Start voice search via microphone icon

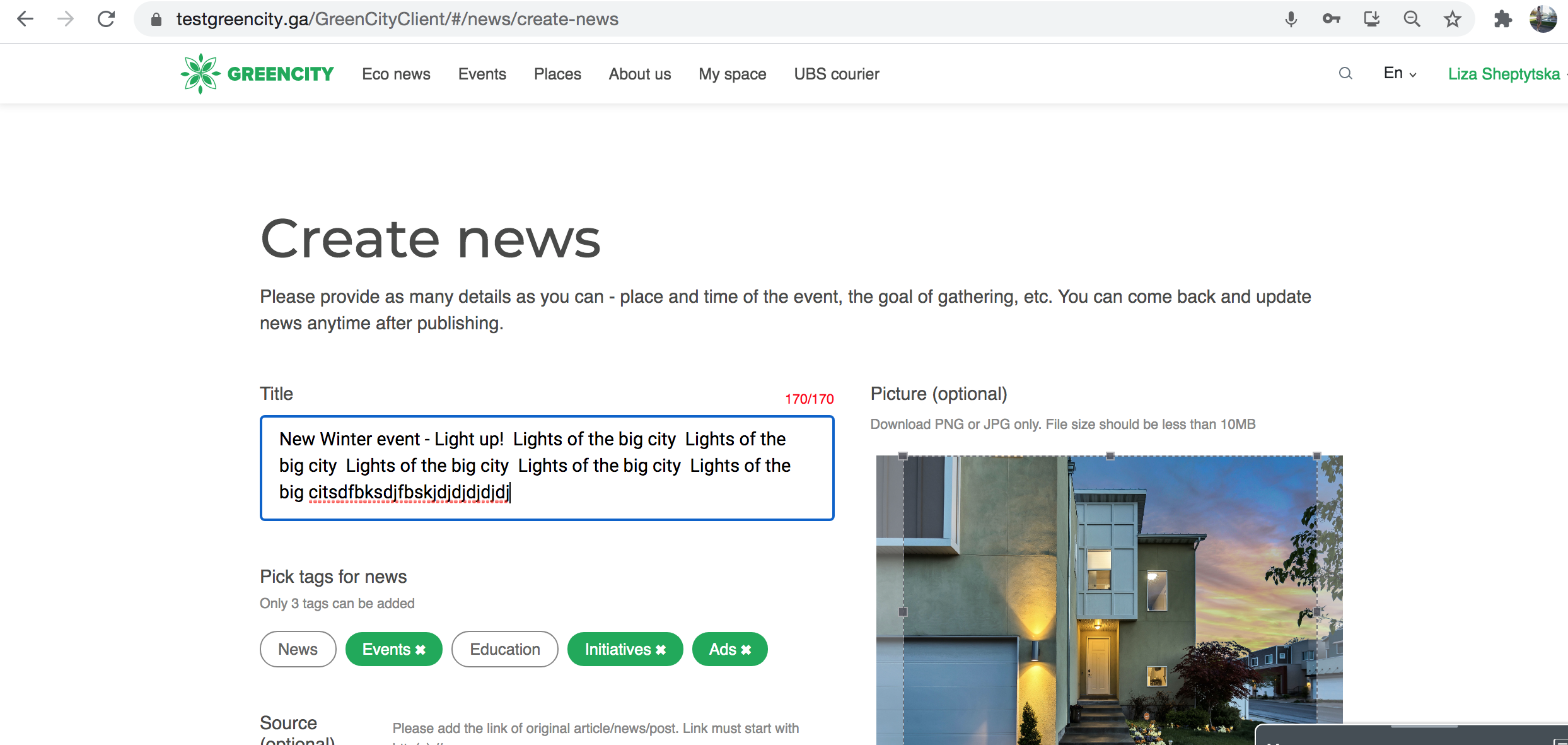[1291, 19]
